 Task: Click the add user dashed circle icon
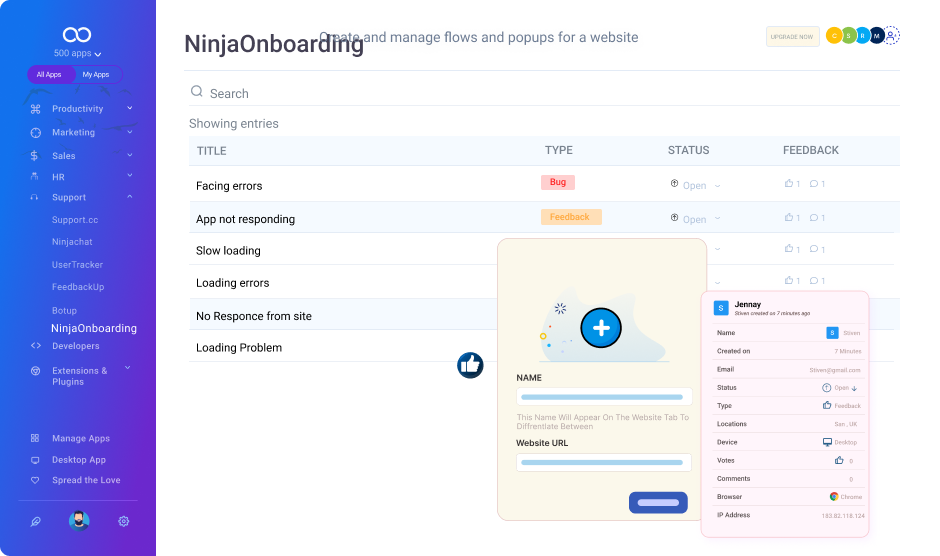tap(892, 36)
